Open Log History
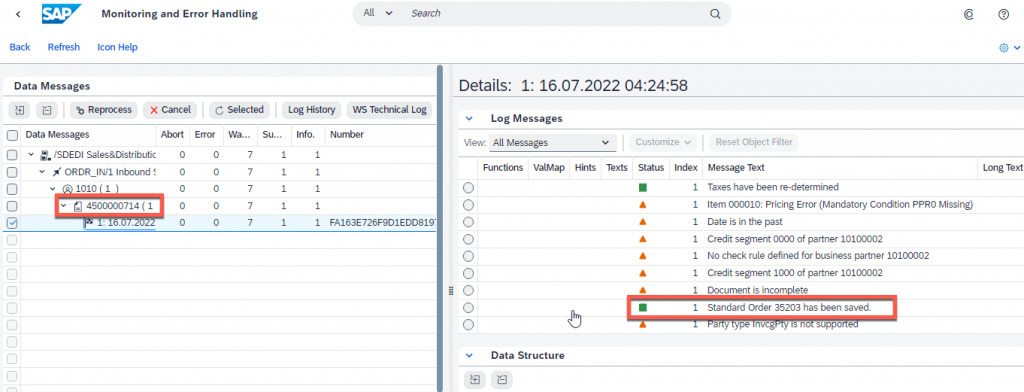Image resolution: width=1024 pixels, height=392 pixels. 312,110
